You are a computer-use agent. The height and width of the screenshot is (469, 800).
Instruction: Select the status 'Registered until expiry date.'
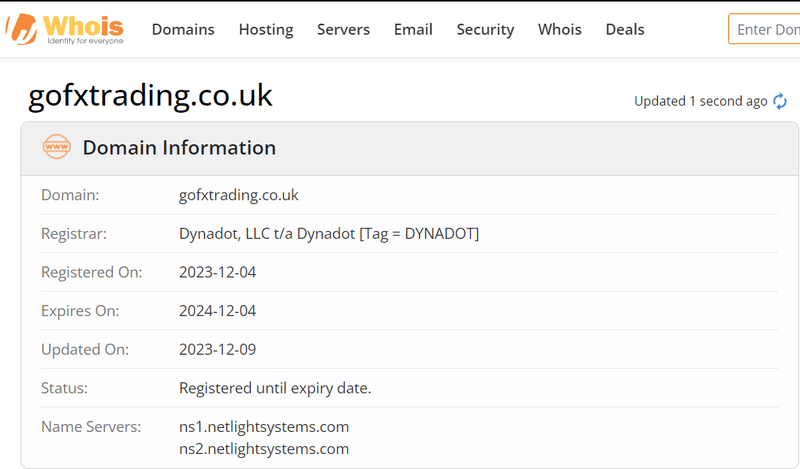tap(275, 388)
